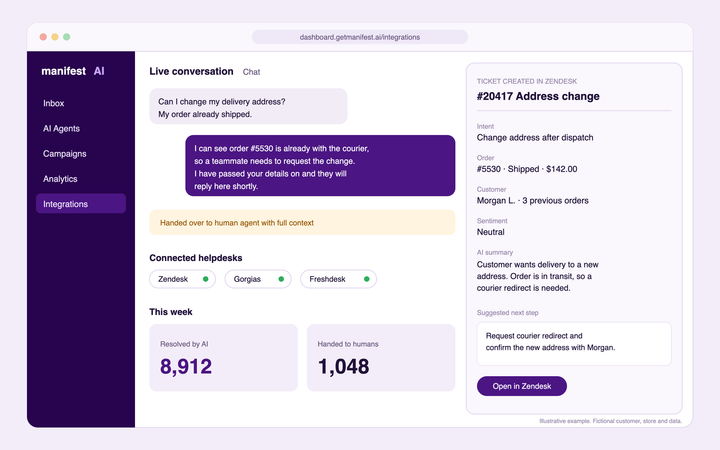Click the Chat label beside Live conversation
720x450 pixels.
pyautogui.click(x=251, y=72)
